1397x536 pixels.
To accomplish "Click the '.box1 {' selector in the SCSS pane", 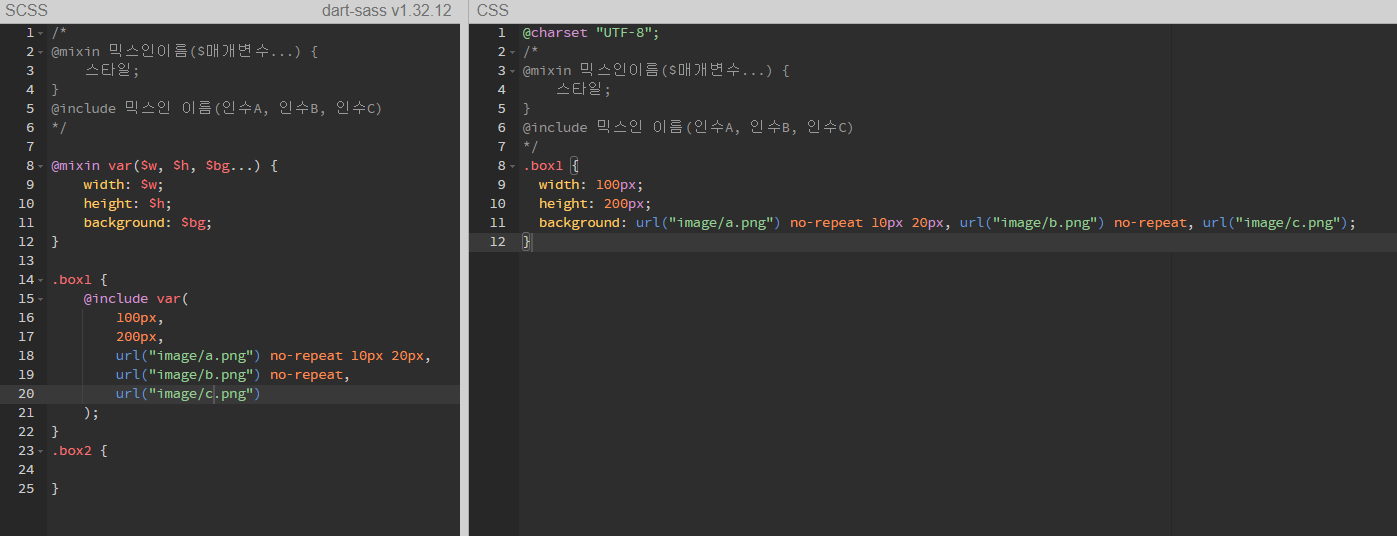I will coord(79,280).
